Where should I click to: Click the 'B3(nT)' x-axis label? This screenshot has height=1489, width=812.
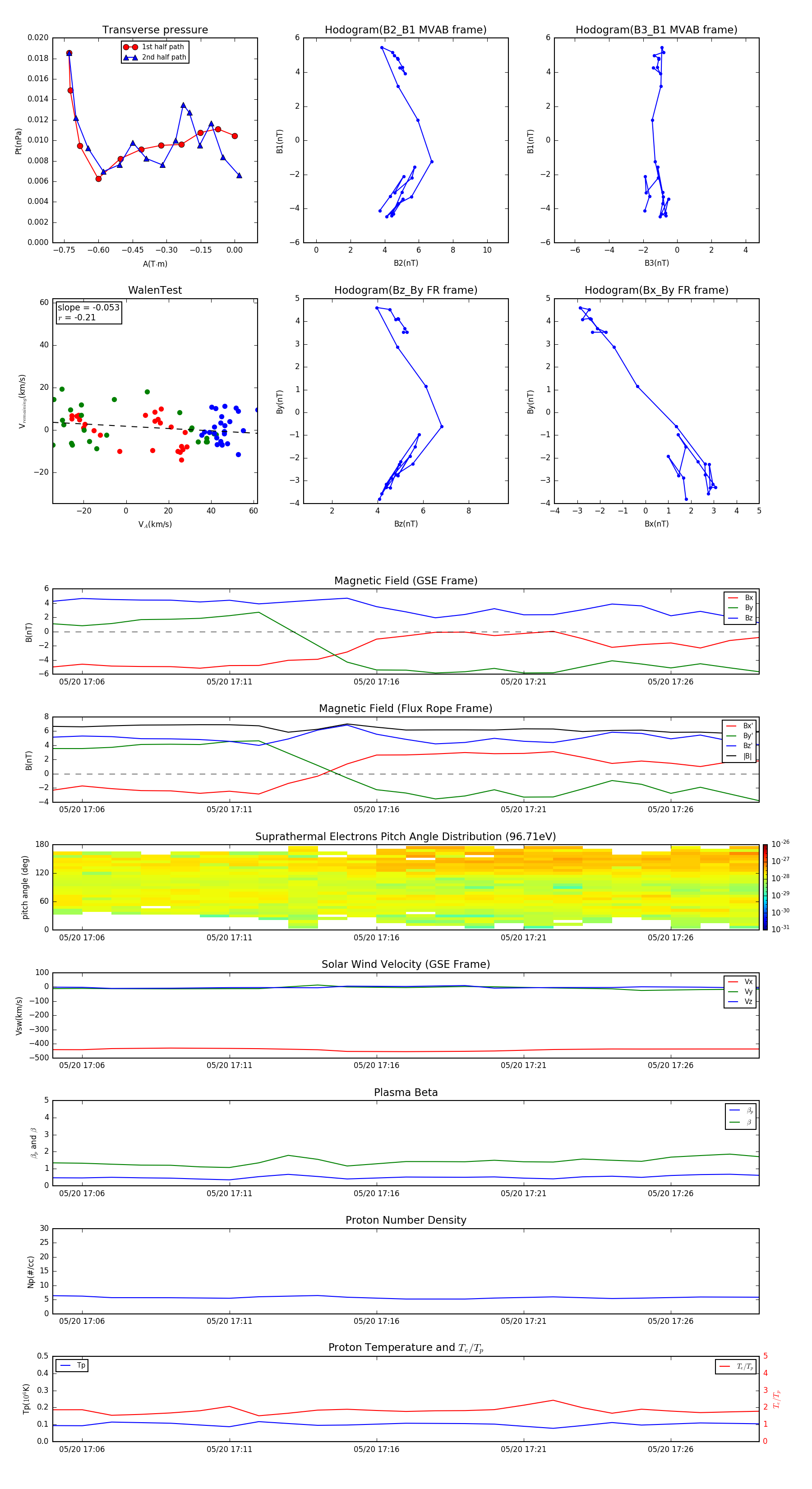point(656,263)
